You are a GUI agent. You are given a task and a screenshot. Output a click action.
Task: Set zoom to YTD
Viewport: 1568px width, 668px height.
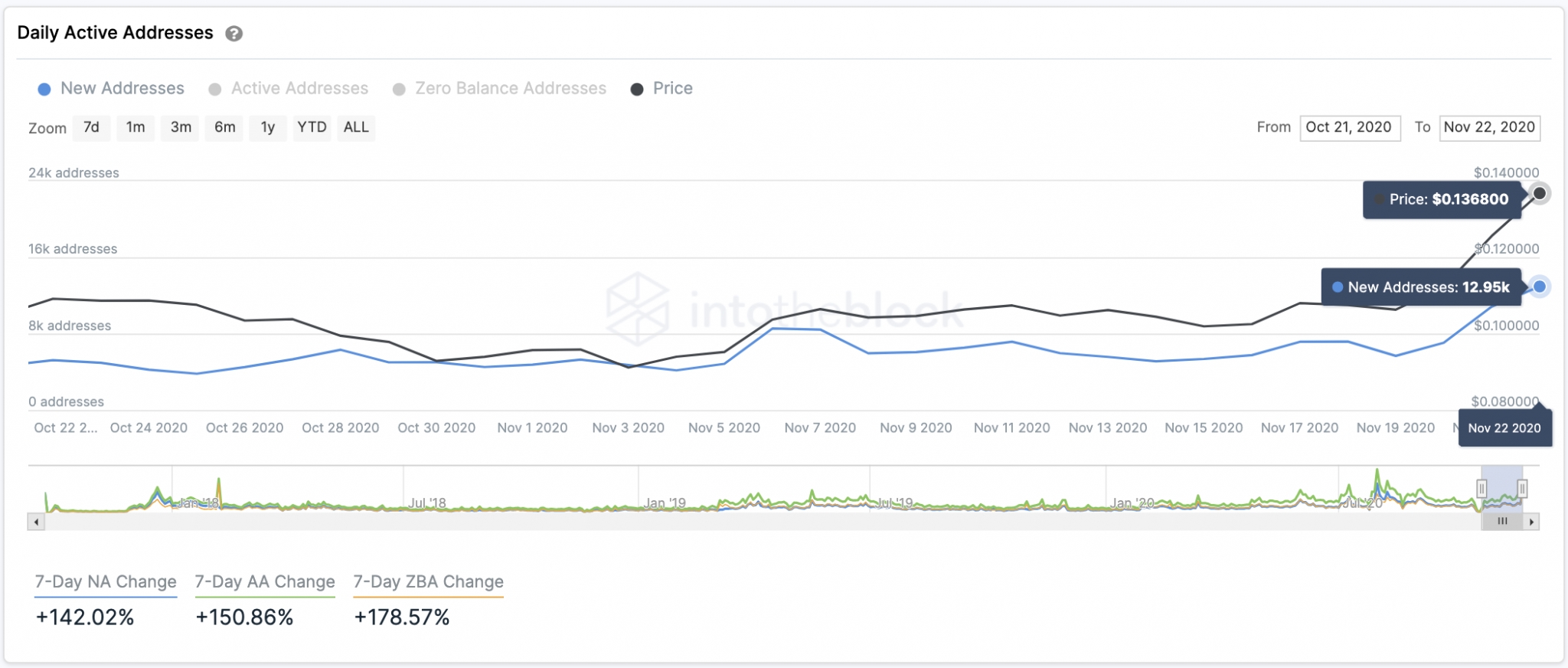click(x=312, y=127)
